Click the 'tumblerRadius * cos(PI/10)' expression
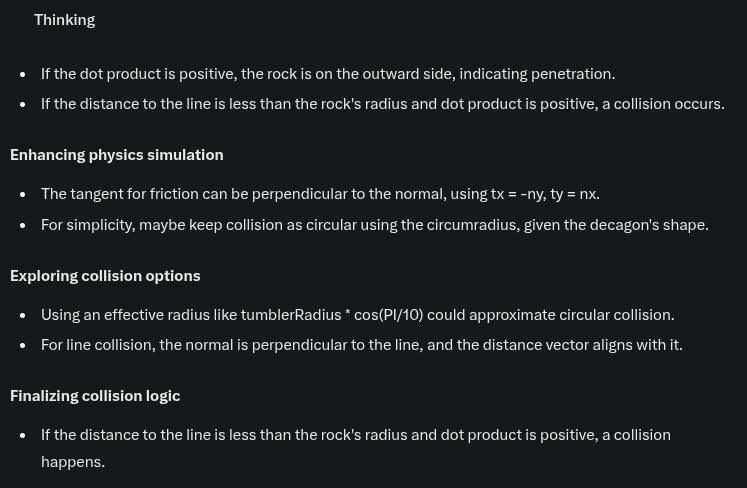747x488 pixels. [x=332, y=315]
